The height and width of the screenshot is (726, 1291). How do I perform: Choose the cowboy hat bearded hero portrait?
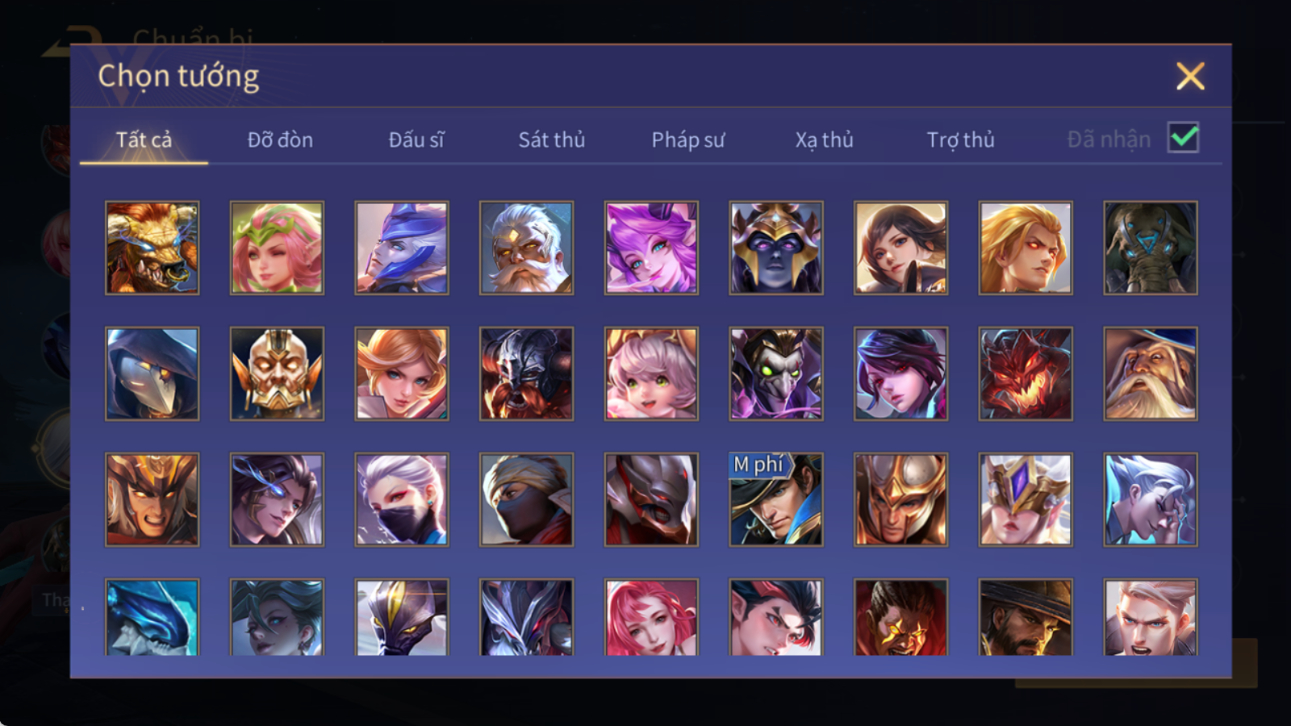pyautogui.click(x=1025, y=618)
